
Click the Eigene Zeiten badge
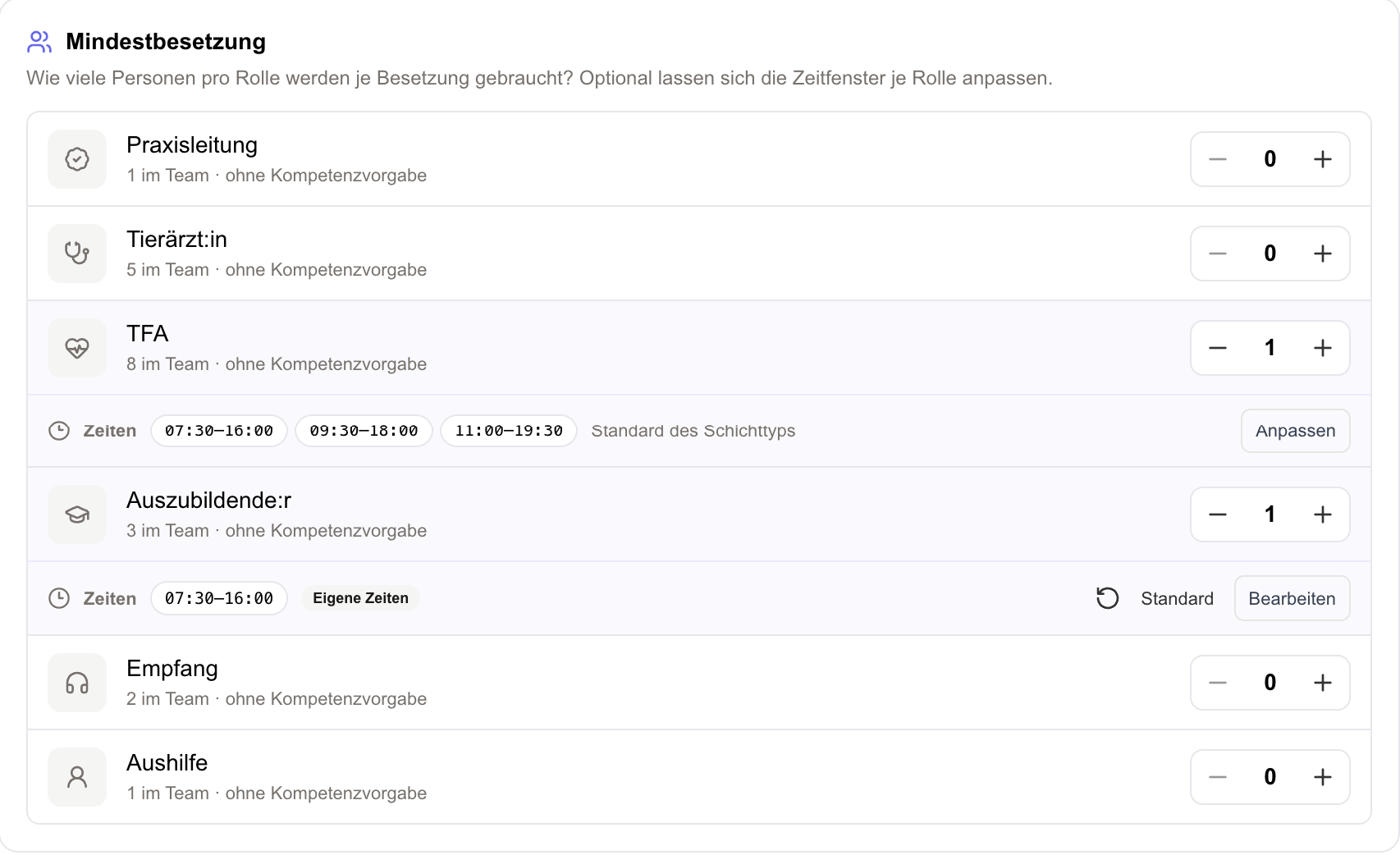(x=360, y=598)
